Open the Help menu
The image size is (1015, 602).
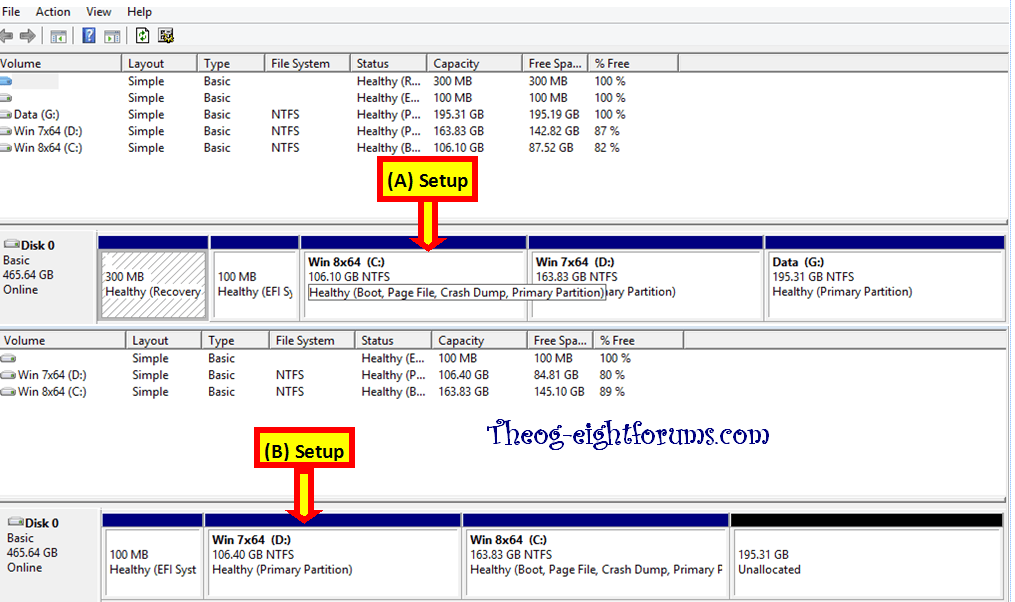click(139, 12)
